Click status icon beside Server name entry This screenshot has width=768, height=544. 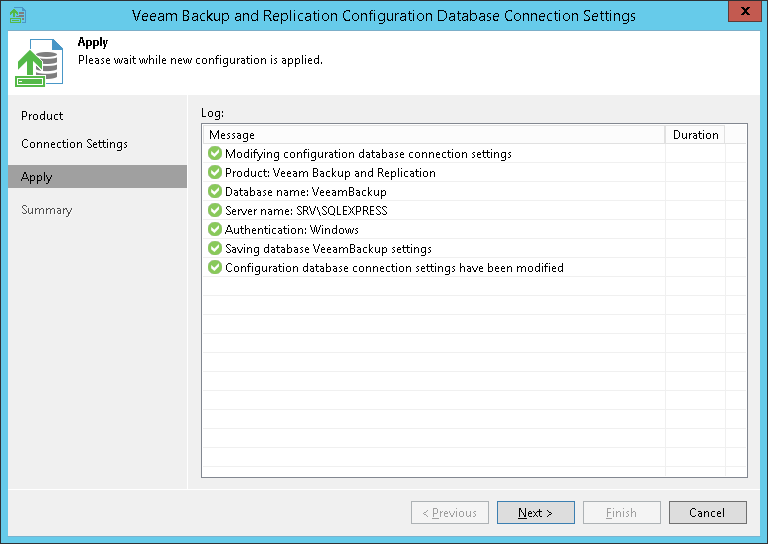point(214,211)
